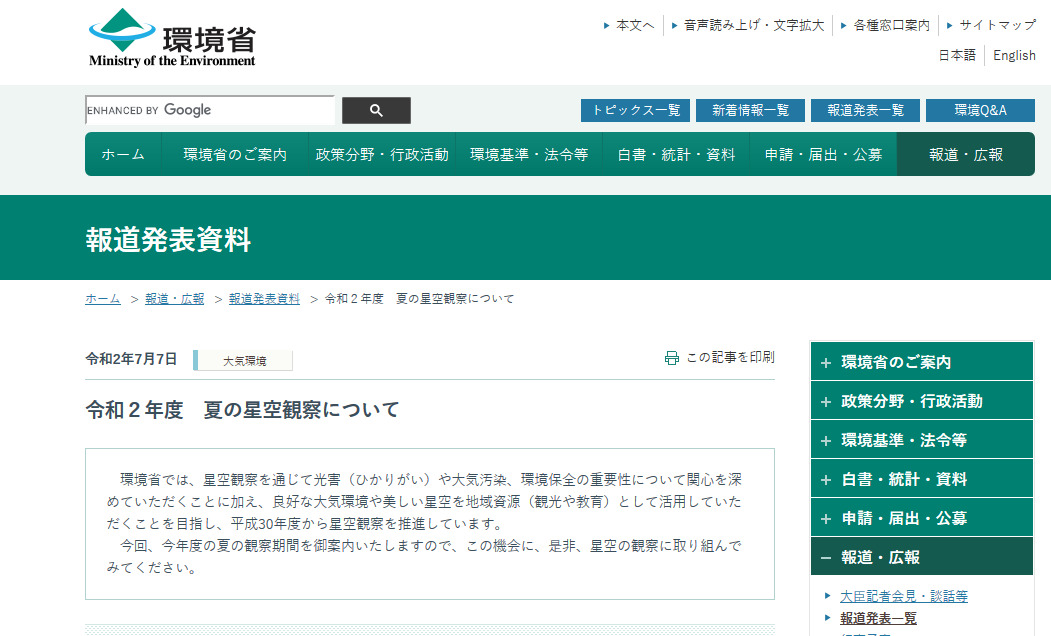This screenshot has width=1051, height=636.
Task: Expand the 環境基準・法令等 sidebar section
Action: 920,440
